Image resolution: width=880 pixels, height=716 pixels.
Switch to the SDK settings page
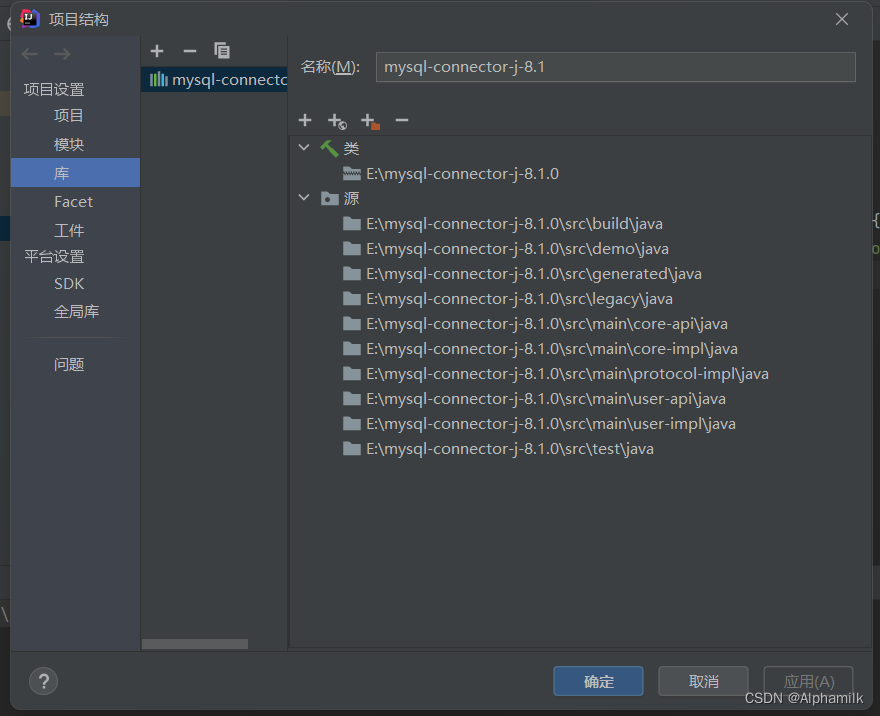pos(68,283)
